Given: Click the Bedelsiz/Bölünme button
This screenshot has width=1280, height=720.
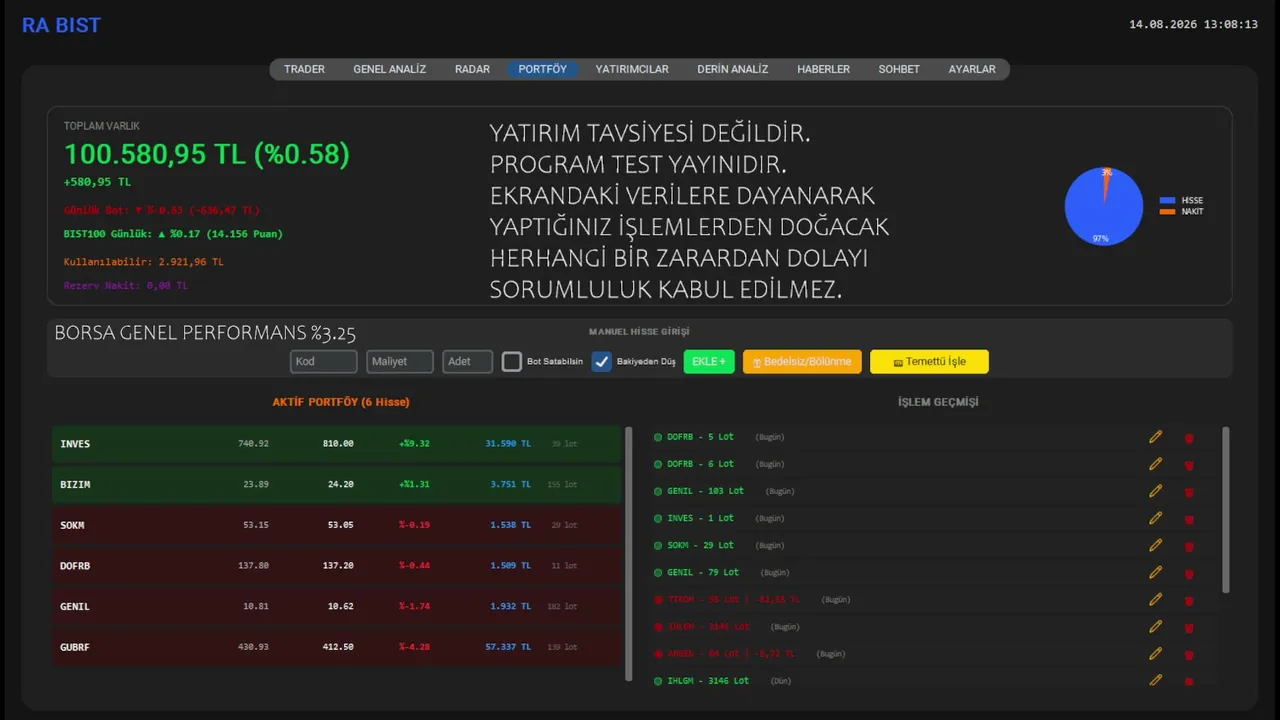Looking at the screenshot, I should 802,361.
